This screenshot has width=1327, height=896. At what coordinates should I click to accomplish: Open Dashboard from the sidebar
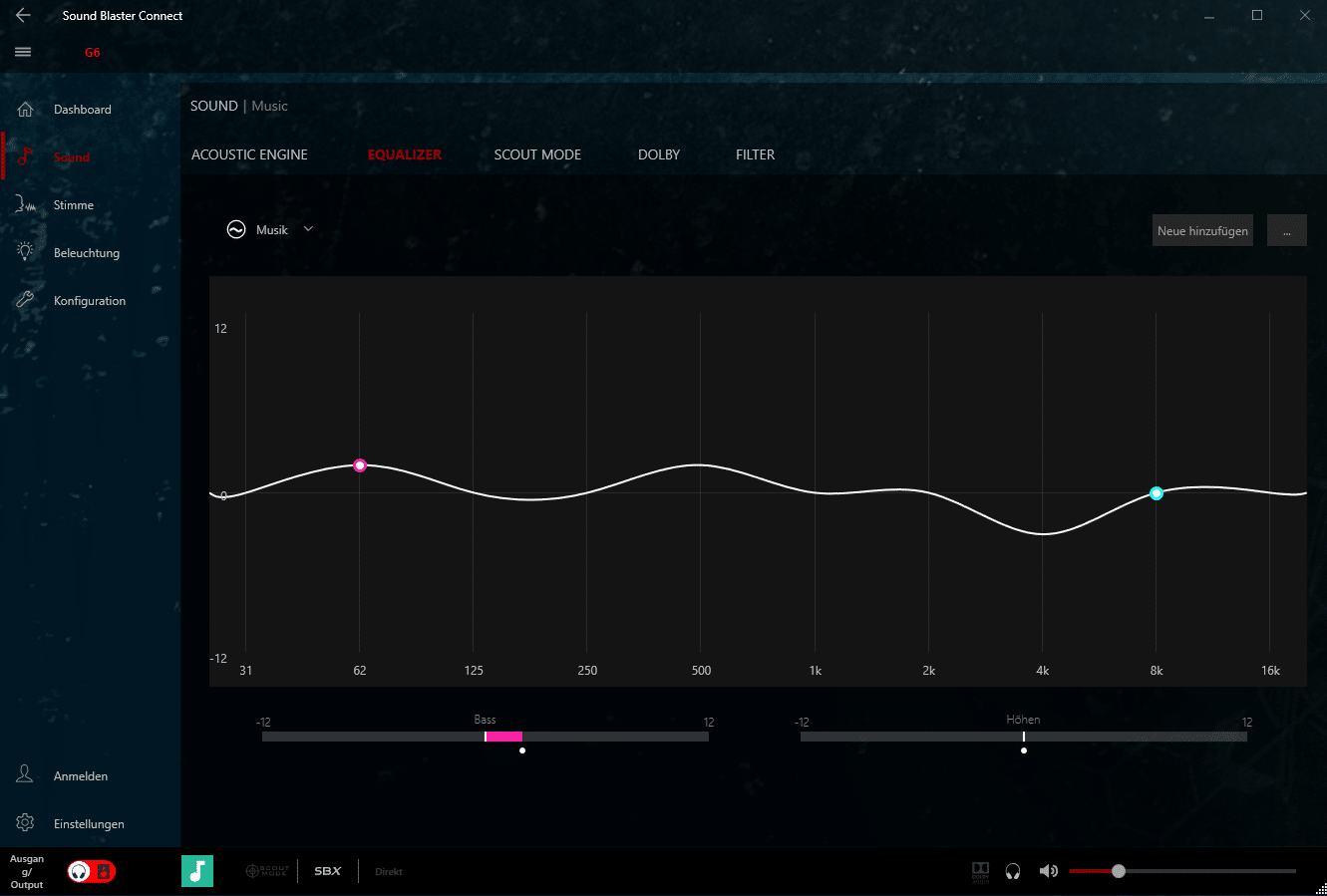pyautogui.click(x=82, y=110)
